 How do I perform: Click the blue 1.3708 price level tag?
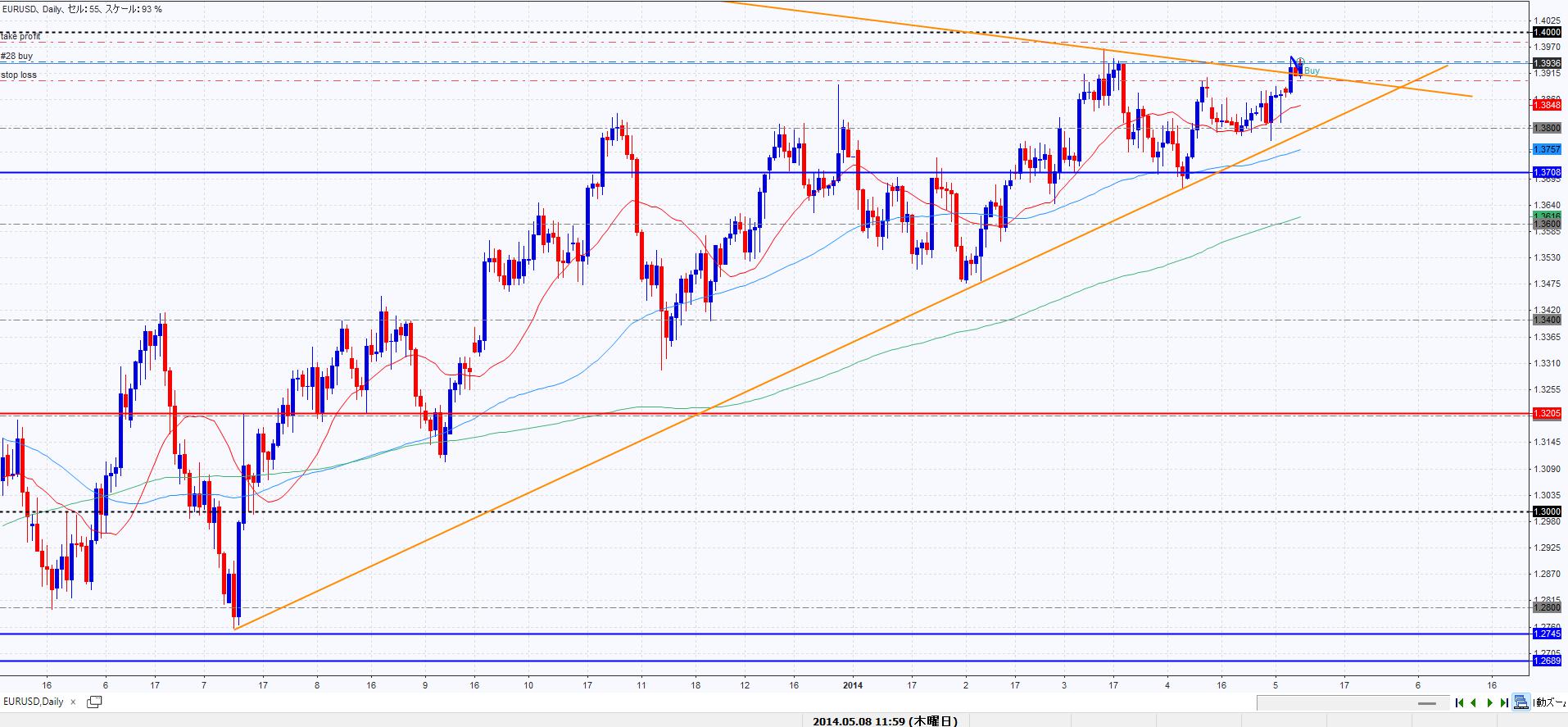click(x=1547, y=172)
